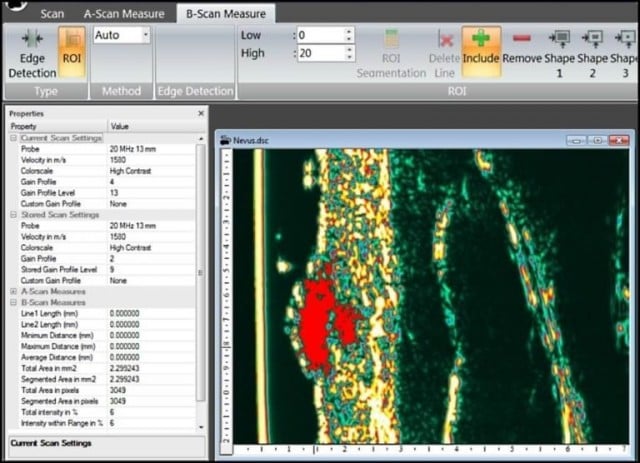Image resolution: width=640 pixels, height=463 pixels.
Task: Select the Maximum Distance (mm) row
Action: tap(102, 347)
